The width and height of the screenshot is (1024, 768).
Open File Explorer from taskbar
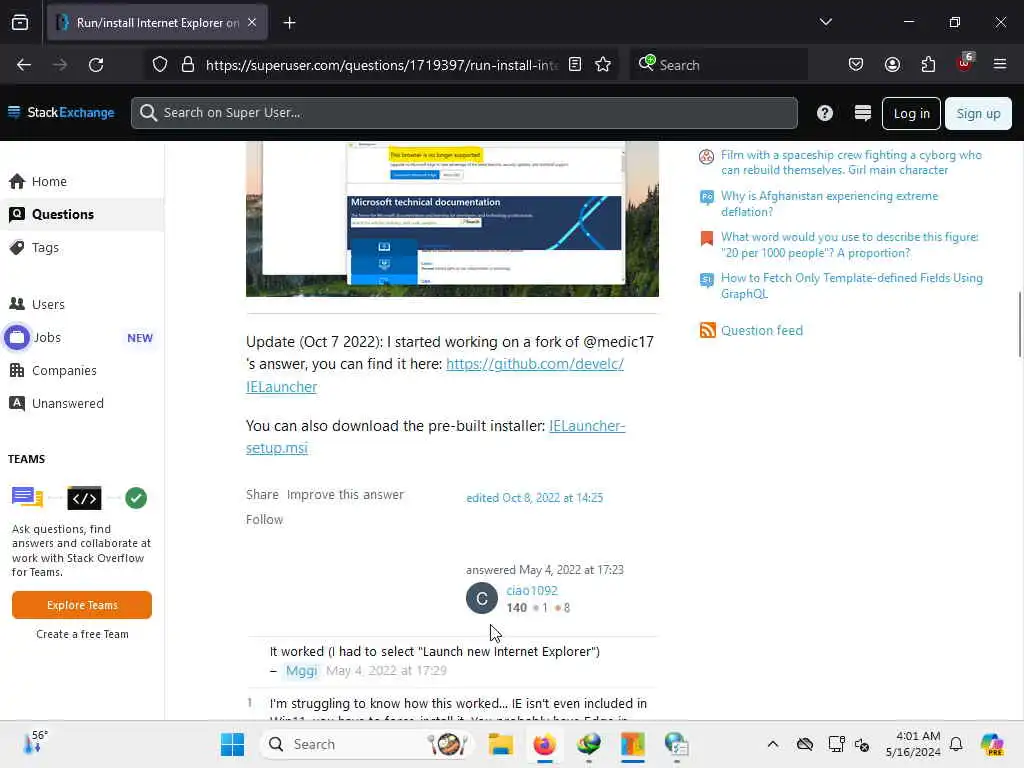coord(501,744)
